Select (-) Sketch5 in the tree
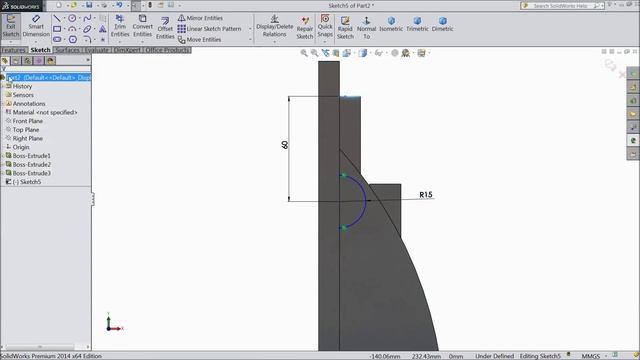 23,182
